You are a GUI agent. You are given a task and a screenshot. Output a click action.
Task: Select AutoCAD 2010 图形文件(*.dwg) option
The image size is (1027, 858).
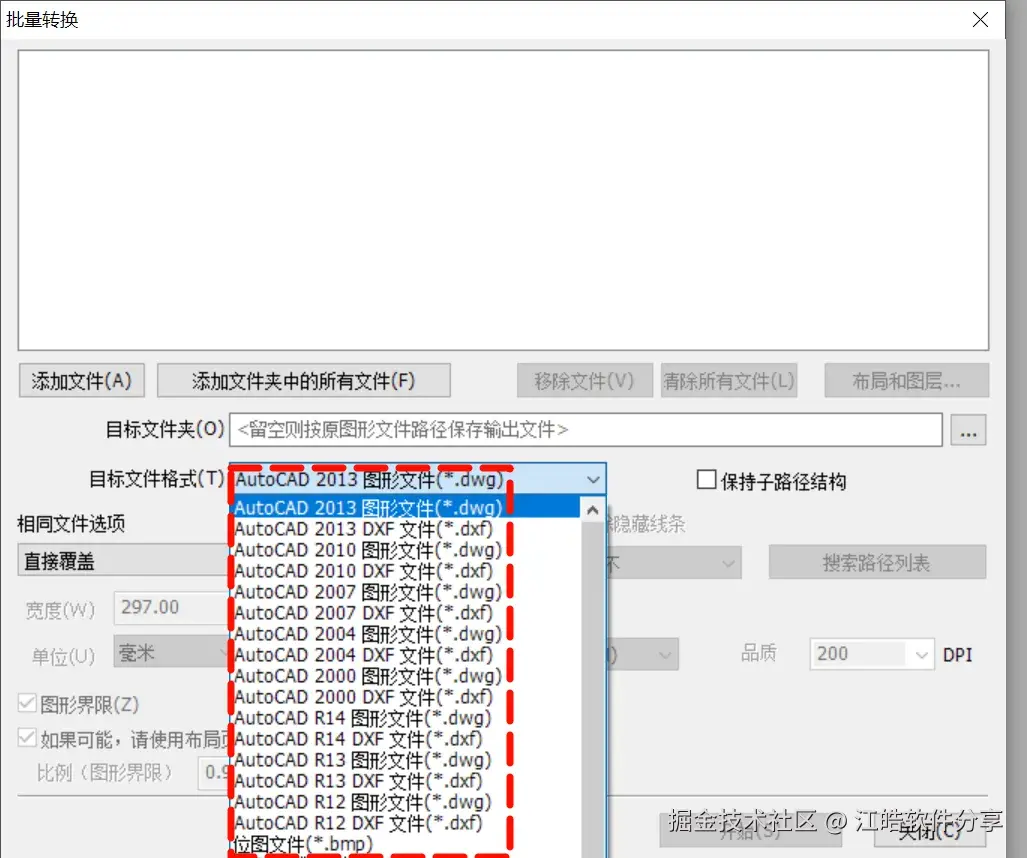(x=406, y=550)
